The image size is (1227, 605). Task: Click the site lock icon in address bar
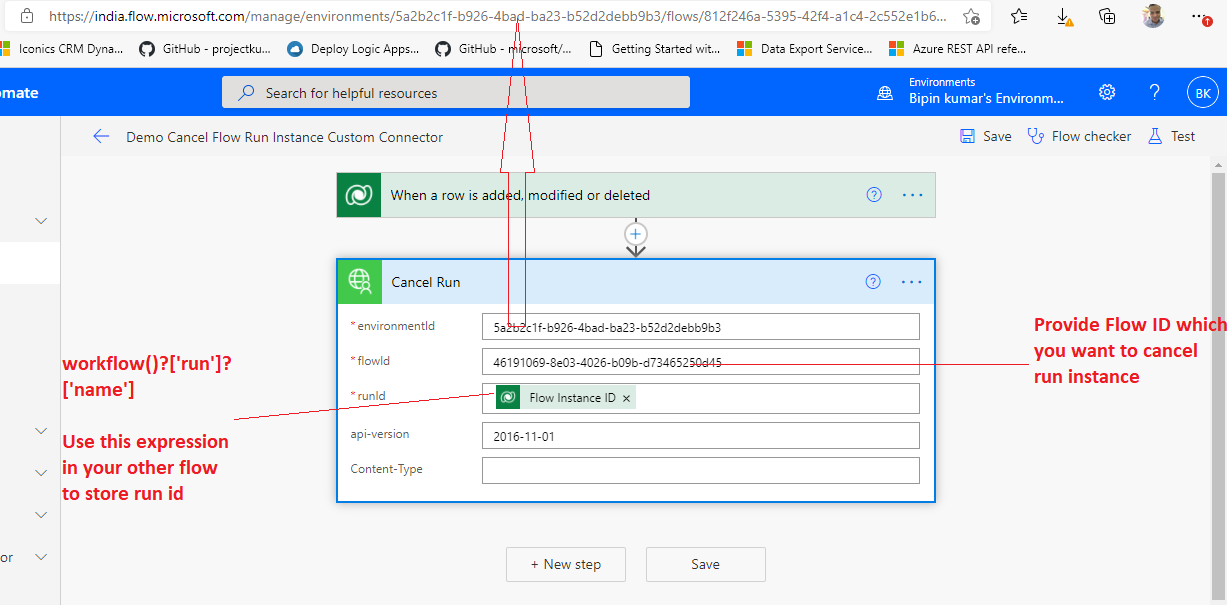[x=27, y=16]
